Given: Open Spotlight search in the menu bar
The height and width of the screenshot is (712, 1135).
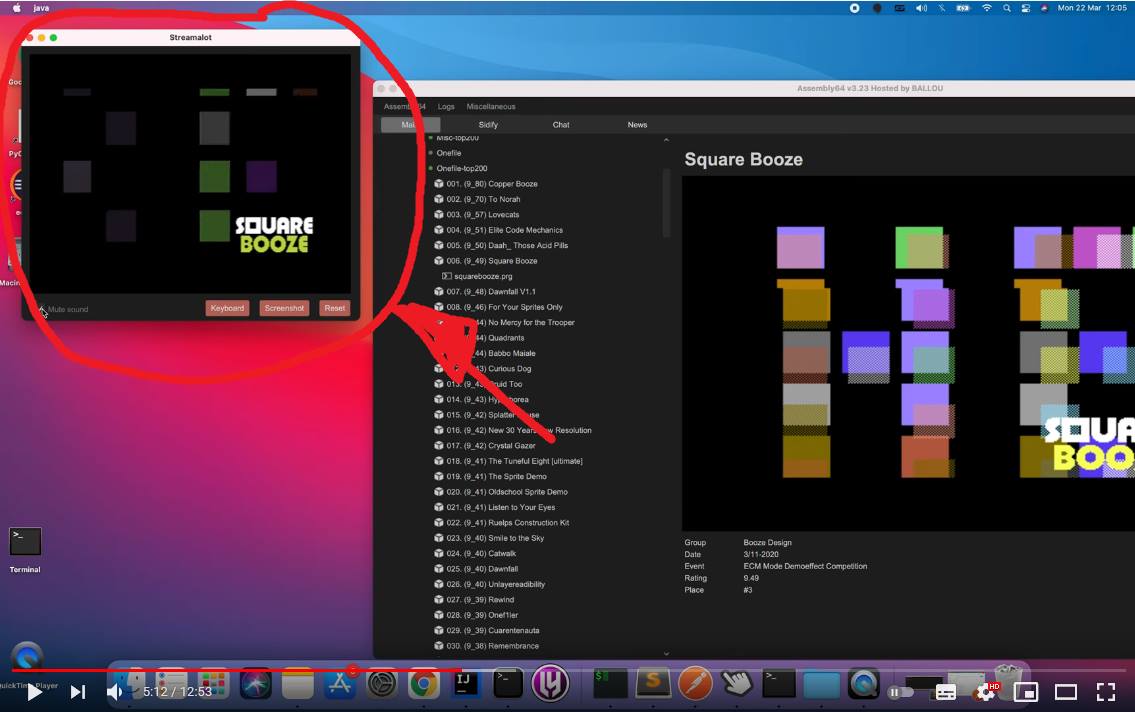Looking at the screenshot, I should click(1007, 8).
